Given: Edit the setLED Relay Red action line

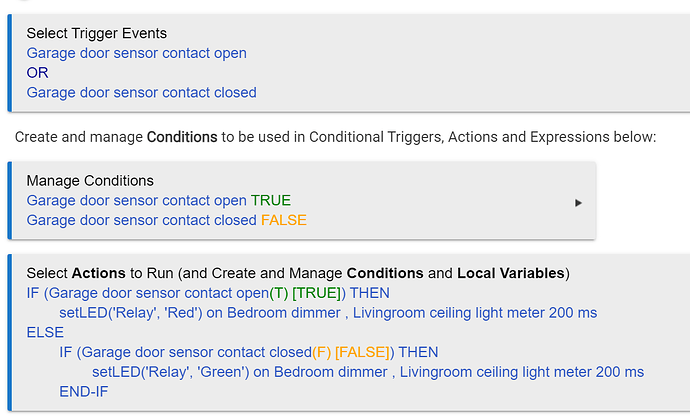Looking at the screenshot, I should click(328, 313).
